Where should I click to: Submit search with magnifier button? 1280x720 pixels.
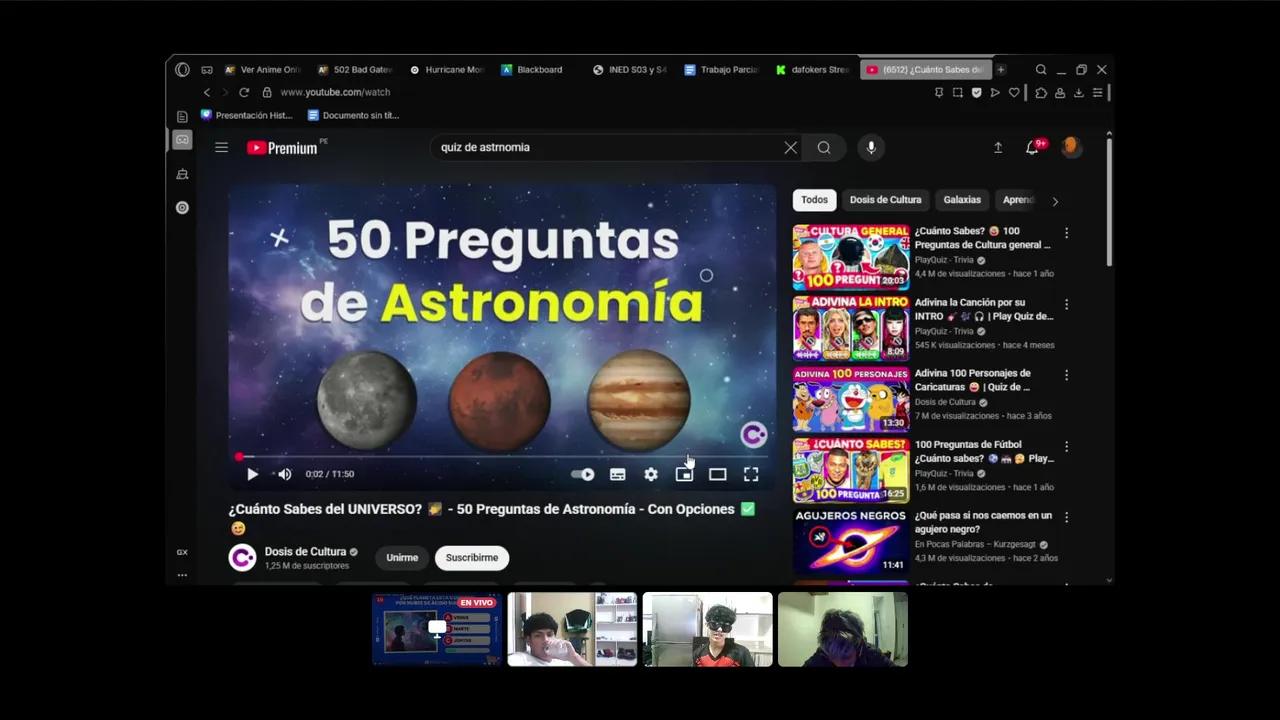(824, 147)
